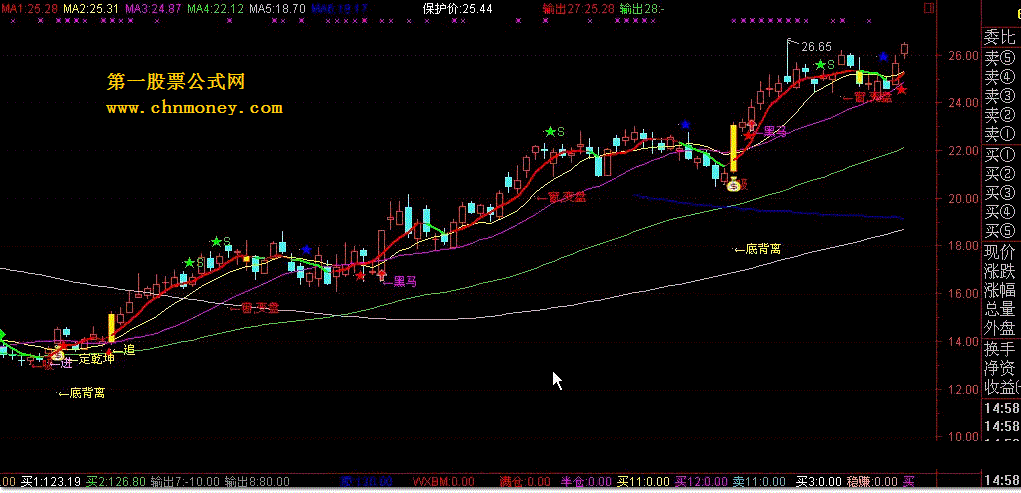Click the money bag icon below the tall yellow bar near 20.00
Image resolution: width=1021 pixels, height=493 pixels.
pyautogui.click(x=734, y=185)
